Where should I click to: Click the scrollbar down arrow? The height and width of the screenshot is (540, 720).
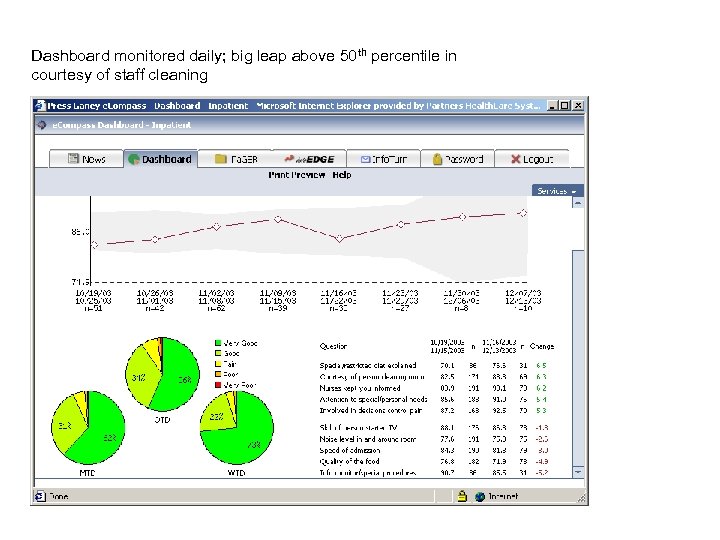[x=578, y=472]
